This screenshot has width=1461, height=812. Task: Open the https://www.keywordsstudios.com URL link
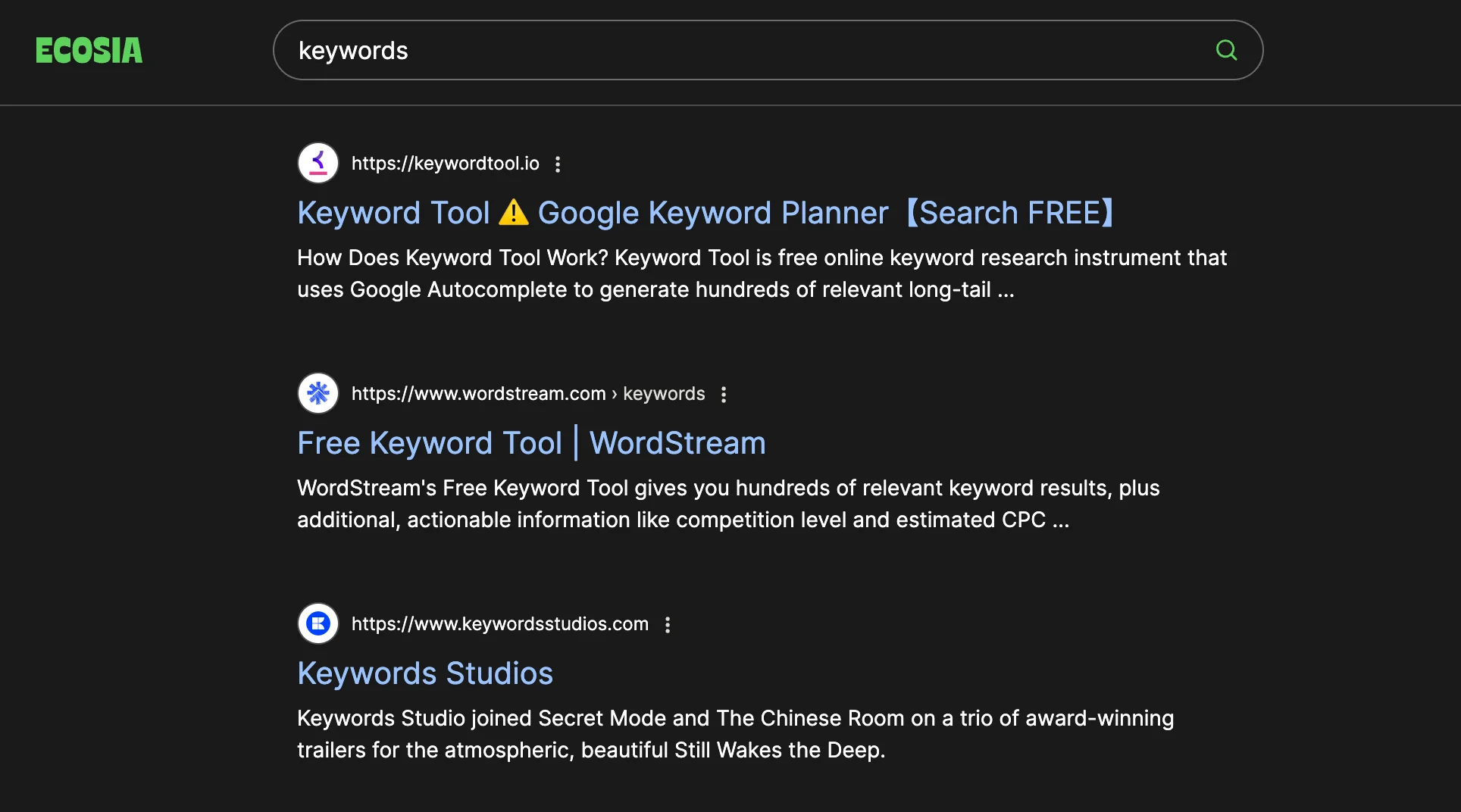[x=500, y=623]
